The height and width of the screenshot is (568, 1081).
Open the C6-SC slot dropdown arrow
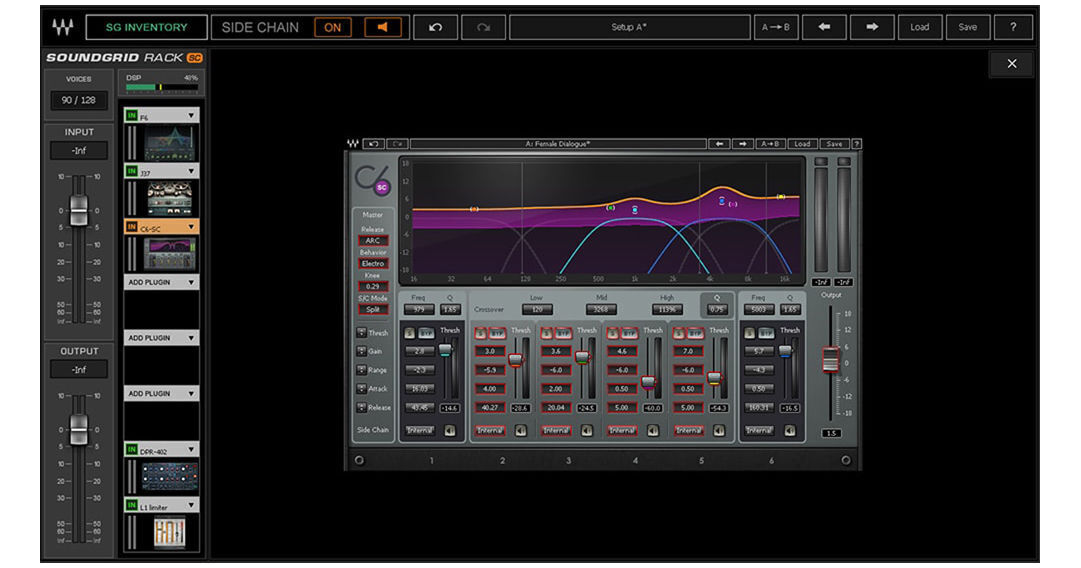pyautogui.click(x=191, y=227)
